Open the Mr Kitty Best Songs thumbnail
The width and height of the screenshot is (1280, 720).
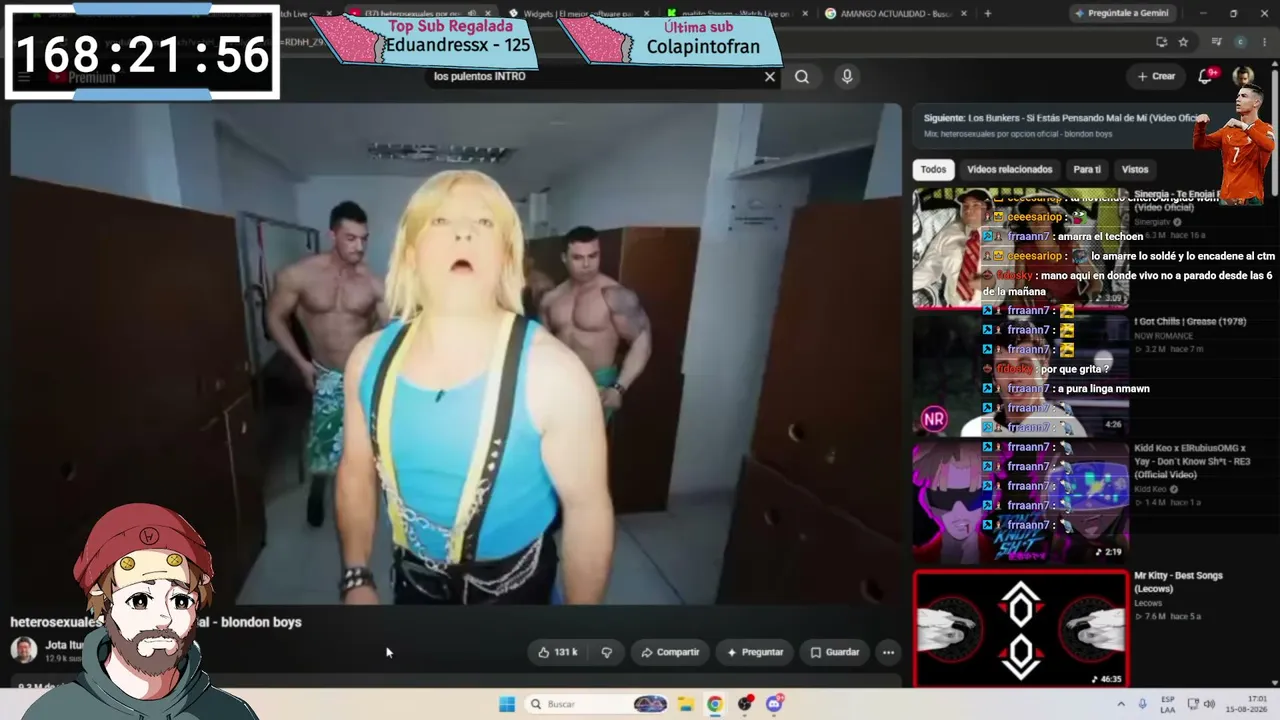tap(1020, 629)
